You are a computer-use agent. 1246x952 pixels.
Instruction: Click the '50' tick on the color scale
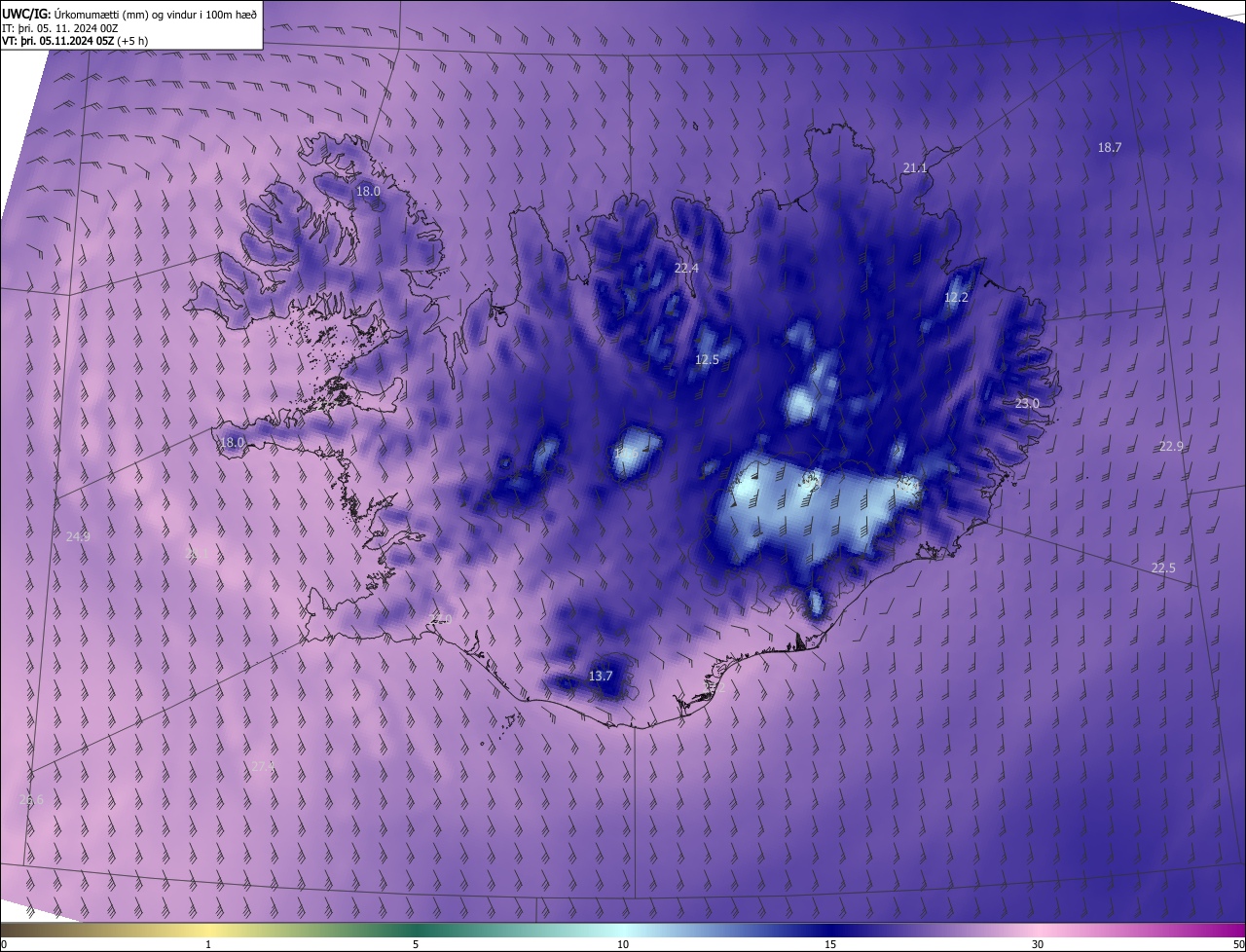click(1238, 944)
